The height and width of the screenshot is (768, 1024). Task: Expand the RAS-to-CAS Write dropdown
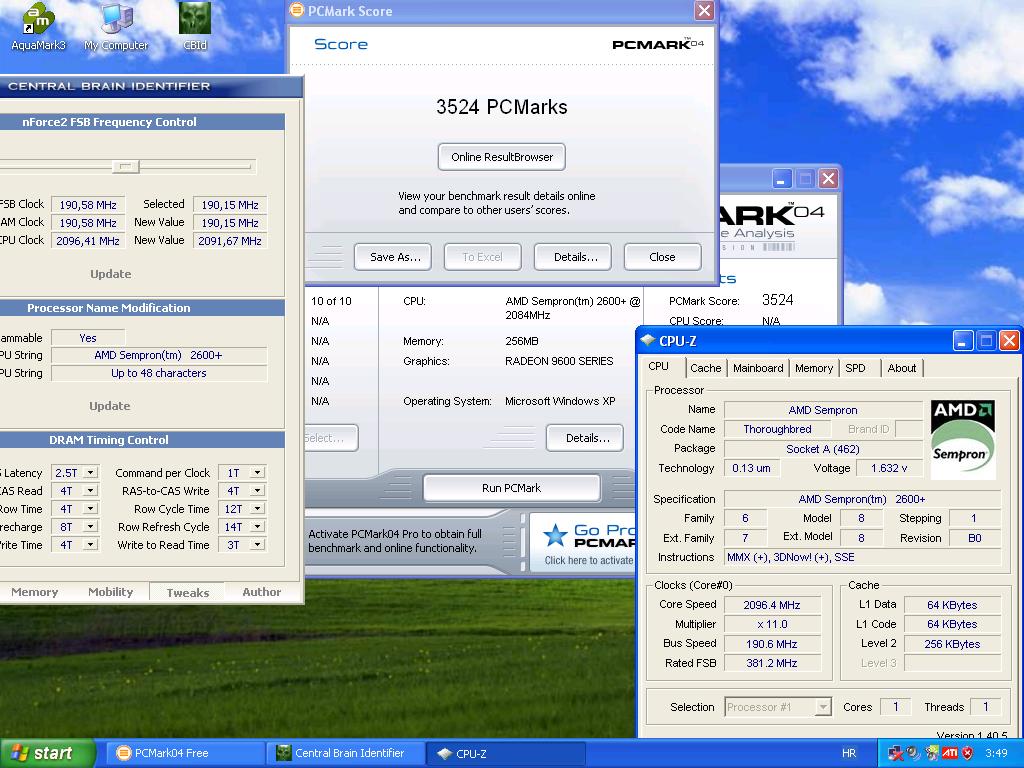pos(258,490)
